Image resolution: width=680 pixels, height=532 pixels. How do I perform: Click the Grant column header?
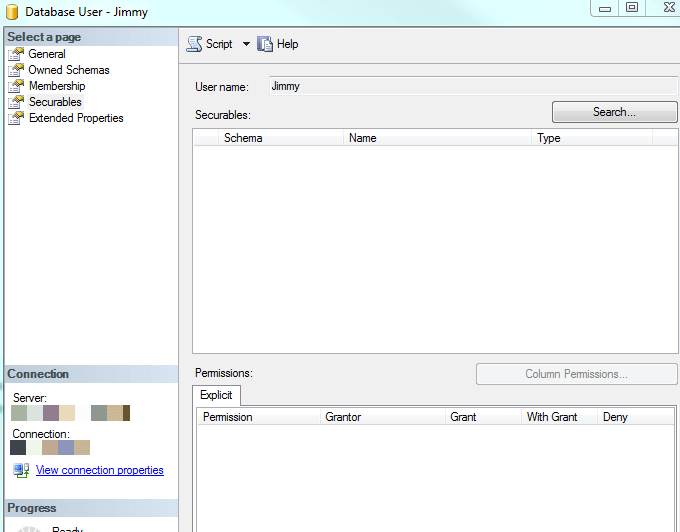[x=483, y=417]
